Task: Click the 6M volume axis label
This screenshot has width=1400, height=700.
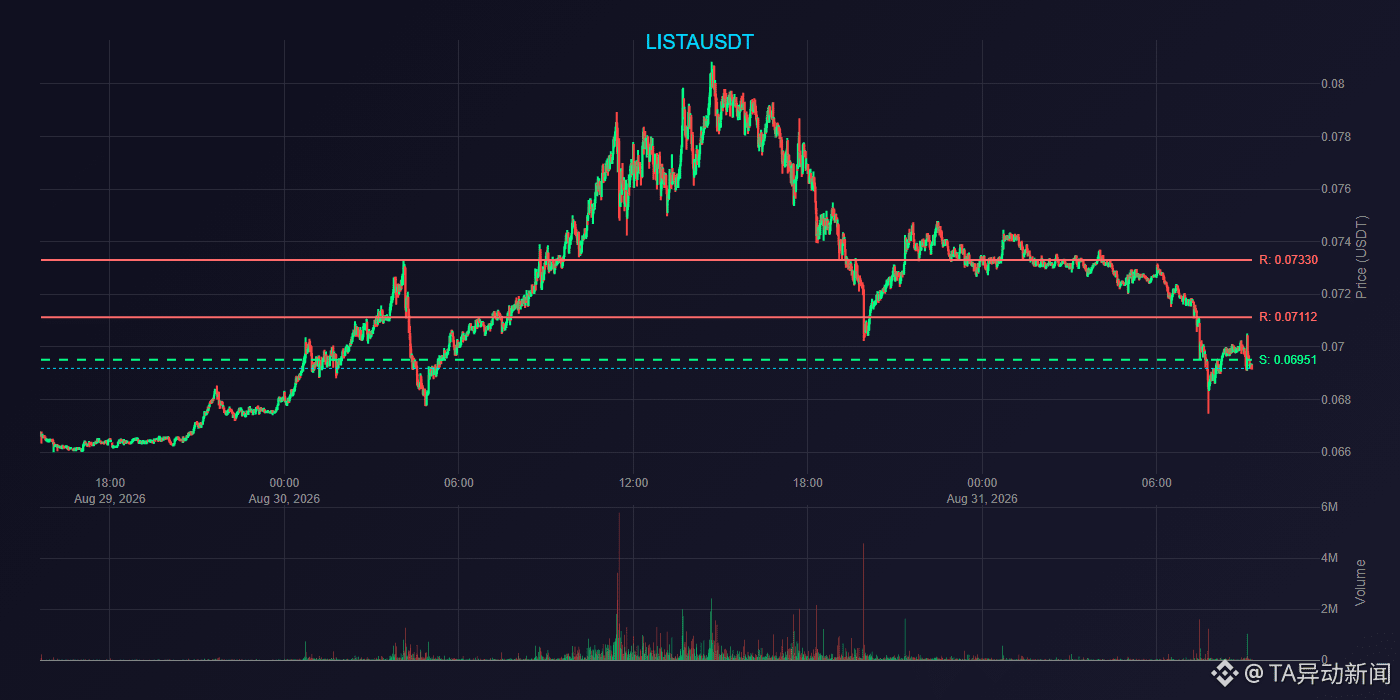Action: click(x=1330, y=508)
